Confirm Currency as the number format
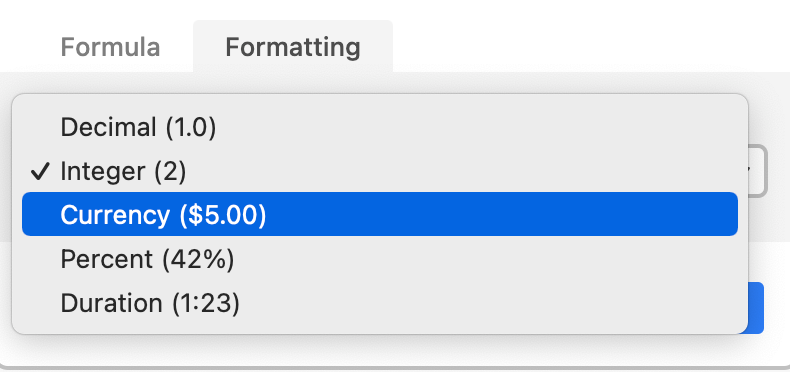Viewport: 790px width, 372px height. [380, 214]
